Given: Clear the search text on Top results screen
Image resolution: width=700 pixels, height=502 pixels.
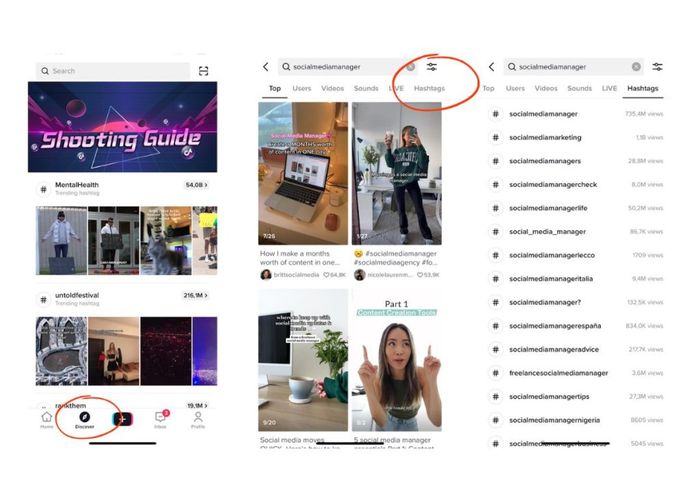Looking at the screenshot, I should tap(410, 67).
